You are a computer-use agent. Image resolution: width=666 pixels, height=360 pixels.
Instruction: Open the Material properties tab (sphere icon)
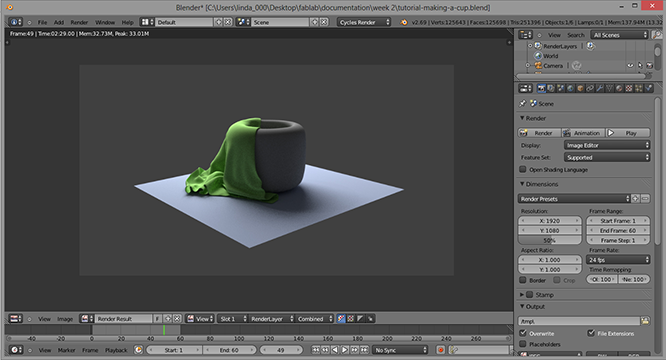pyautogui.click(x=619, y=88)
